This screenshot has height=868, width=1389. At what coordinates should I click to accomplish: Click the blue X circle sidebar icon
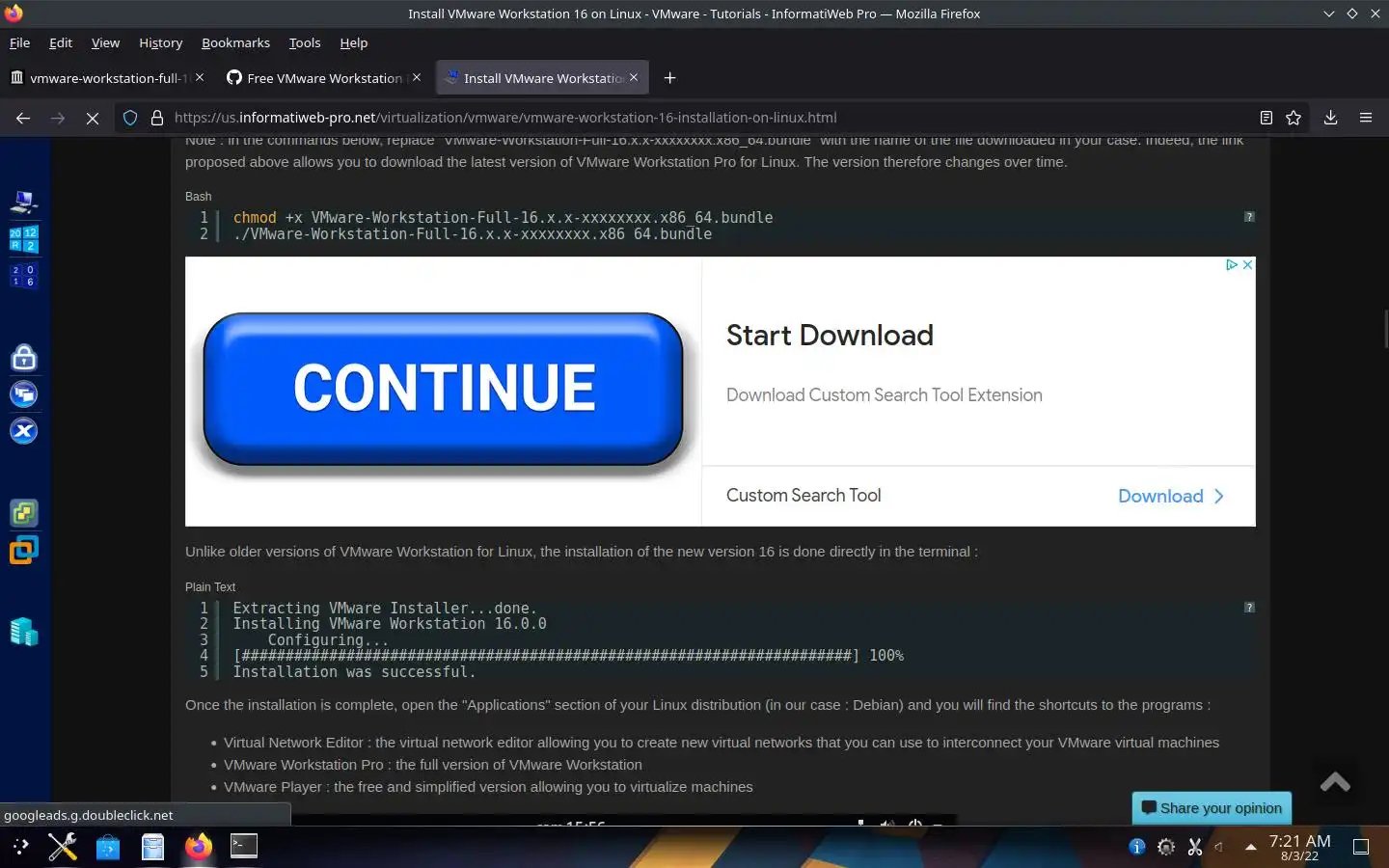[24, 430]
